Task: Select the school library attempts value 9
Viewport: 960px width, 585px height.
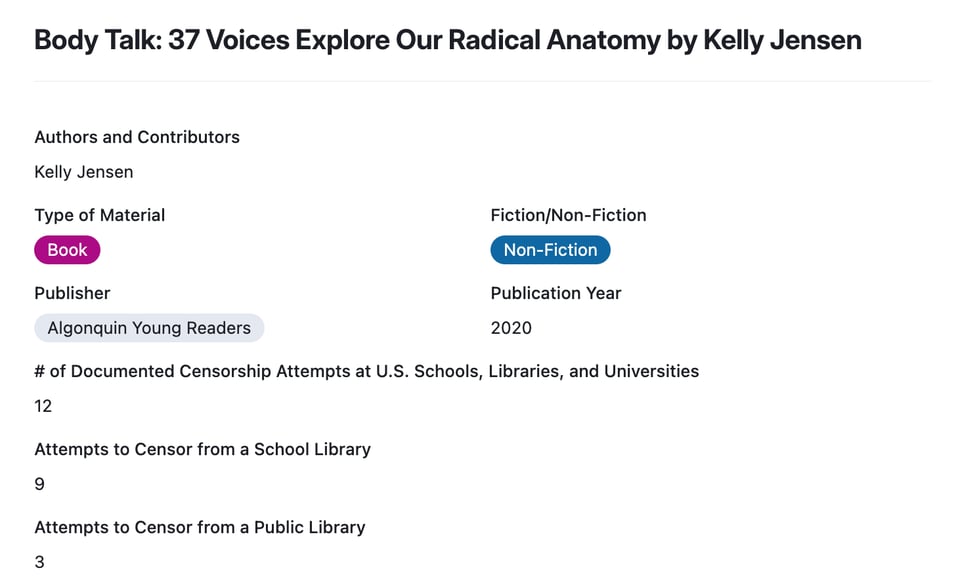Action: (40, 484)
